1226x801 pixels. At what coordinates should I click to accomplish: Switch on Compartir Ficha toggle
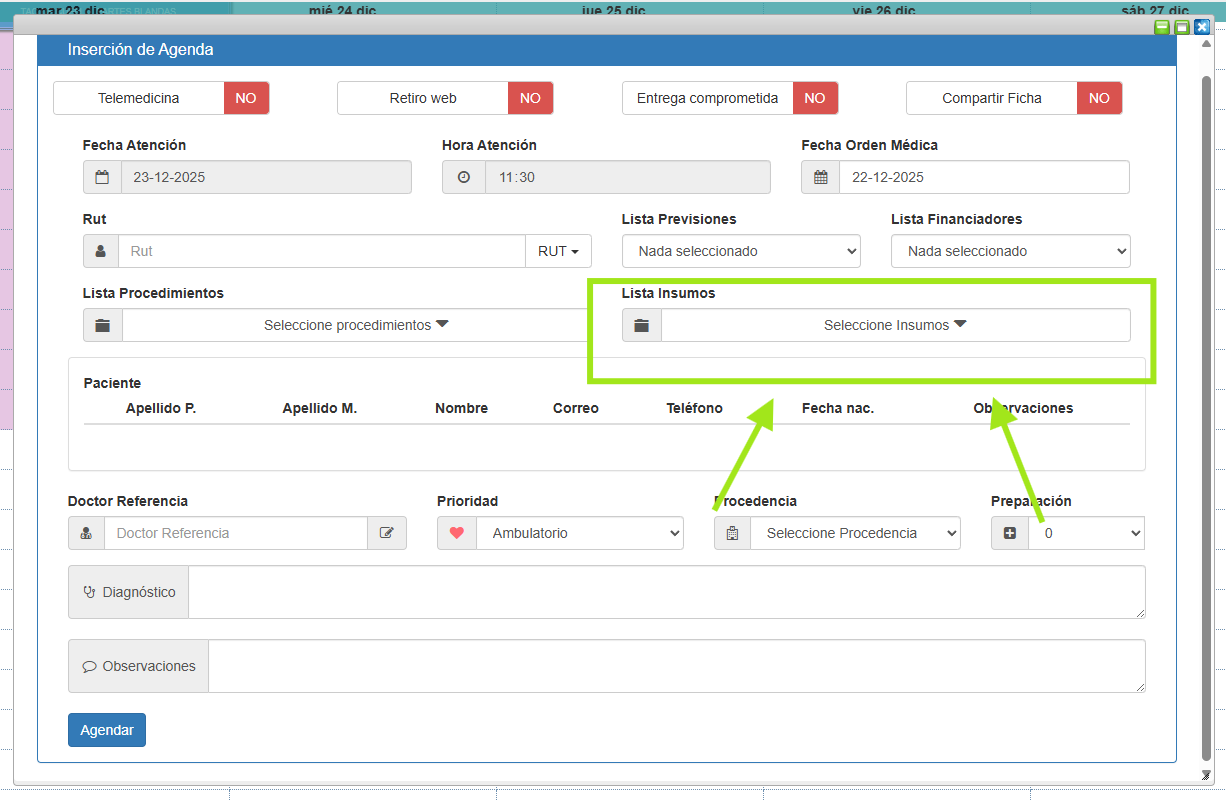point(1099,98)
